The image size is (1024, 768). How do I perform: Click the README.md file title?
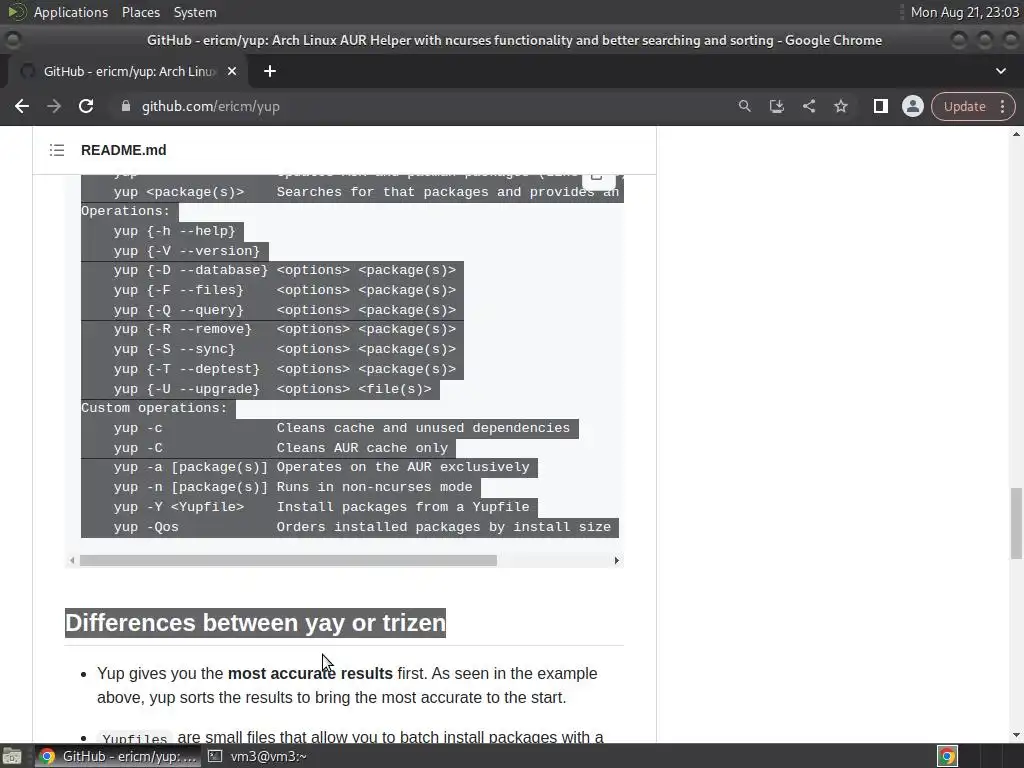click(x=123, y=150)
